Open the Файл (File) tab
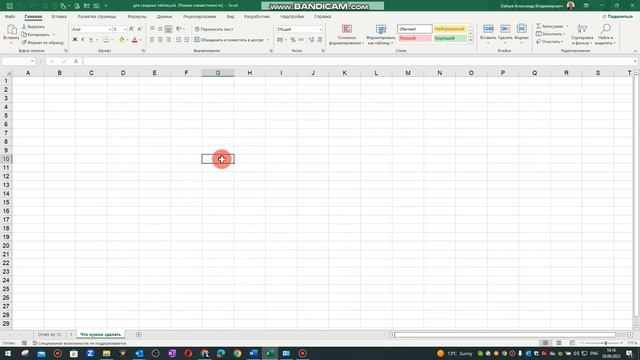The image size is (640, 360). 10,17
